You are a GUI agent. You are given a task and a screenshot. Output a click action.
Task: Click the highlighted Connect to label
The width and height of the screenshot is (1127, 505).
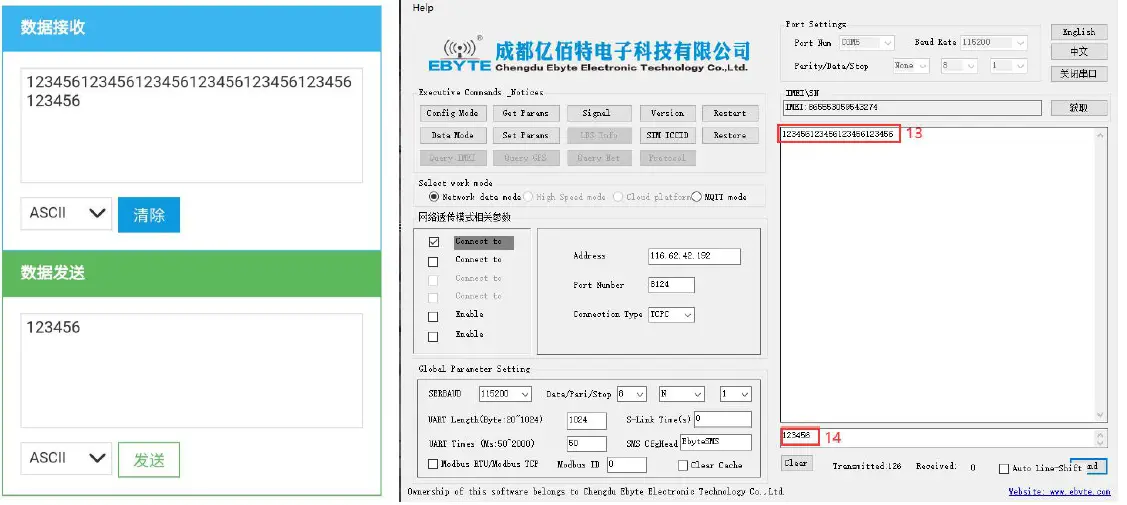[483, 242]
